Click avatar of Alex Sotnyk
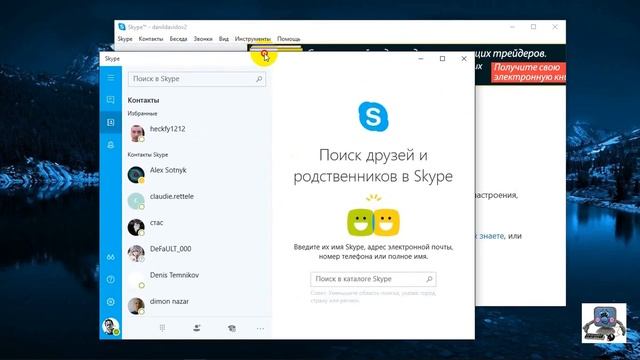The image size is (640, 360). [136, 175]
